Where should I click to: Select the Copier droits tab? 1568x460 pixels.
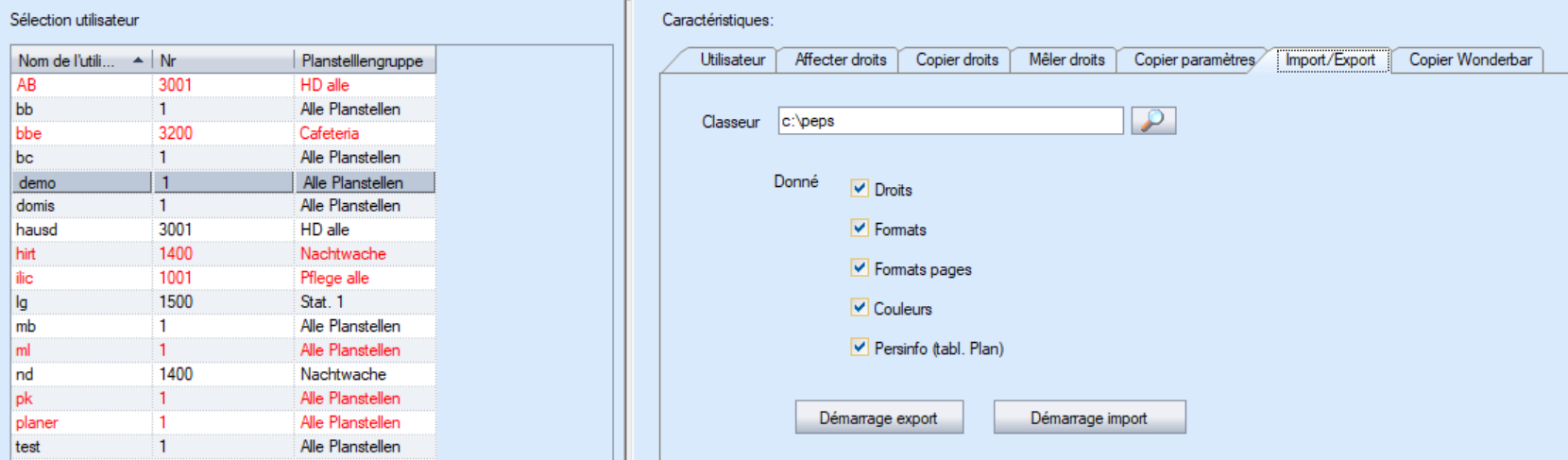tap(956, 60)
